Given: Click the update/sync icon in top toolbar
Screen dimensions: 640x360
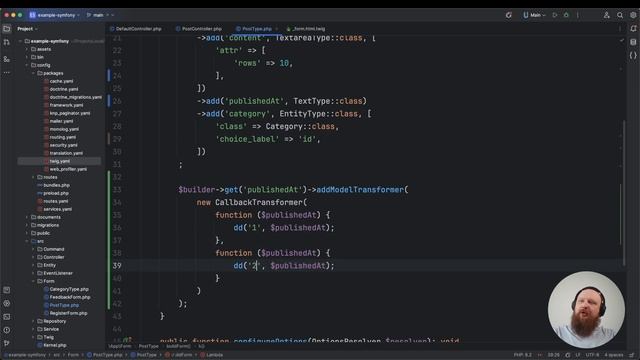Looking at the screenshot, I should click(509, 15).
